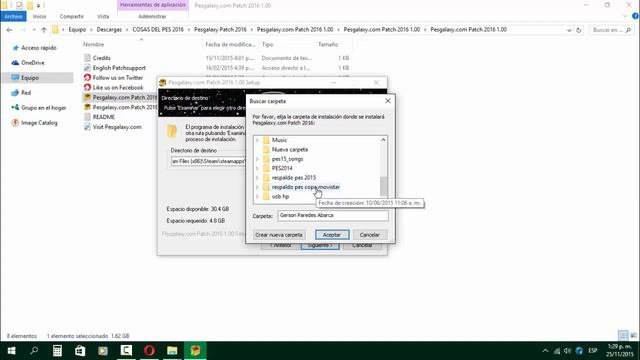Select Grupo en el hogar in sidebar
The image size is (640, 360).
pyautogui.click(x=43, y=108)
